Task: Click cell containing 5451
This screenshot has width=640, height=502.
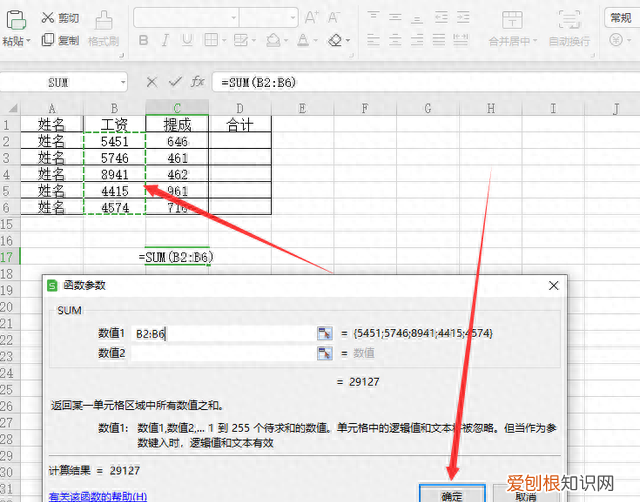Action: click(115, 141)
